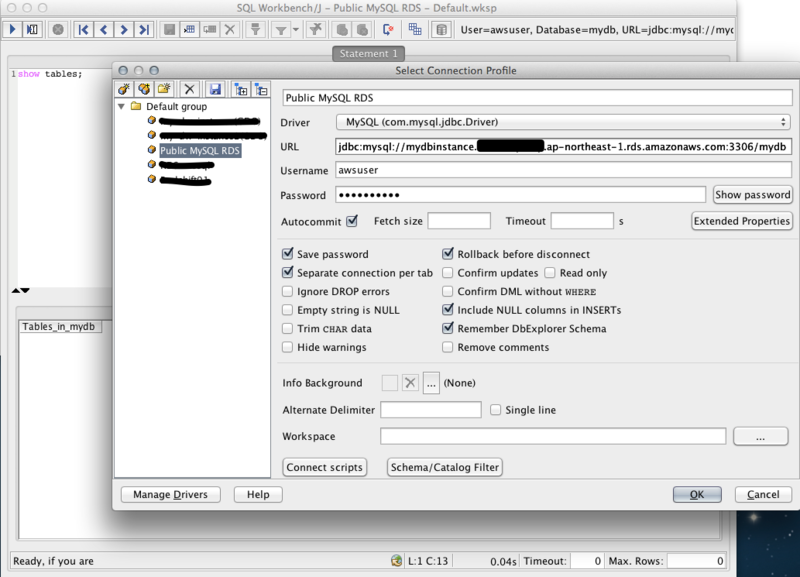Enable Hide warnings
800x577 pixels.
point(288,347)
